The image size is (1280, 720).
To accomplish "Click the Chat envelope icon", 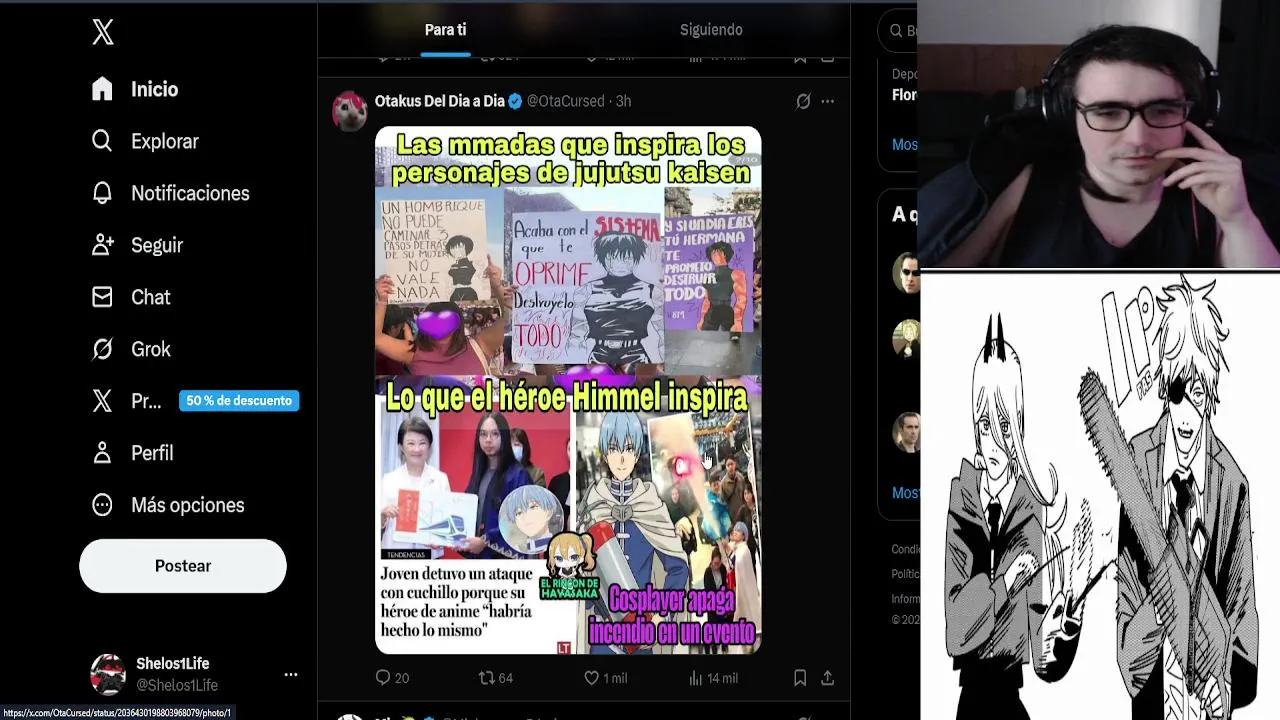I will click(x=102, y=297).
